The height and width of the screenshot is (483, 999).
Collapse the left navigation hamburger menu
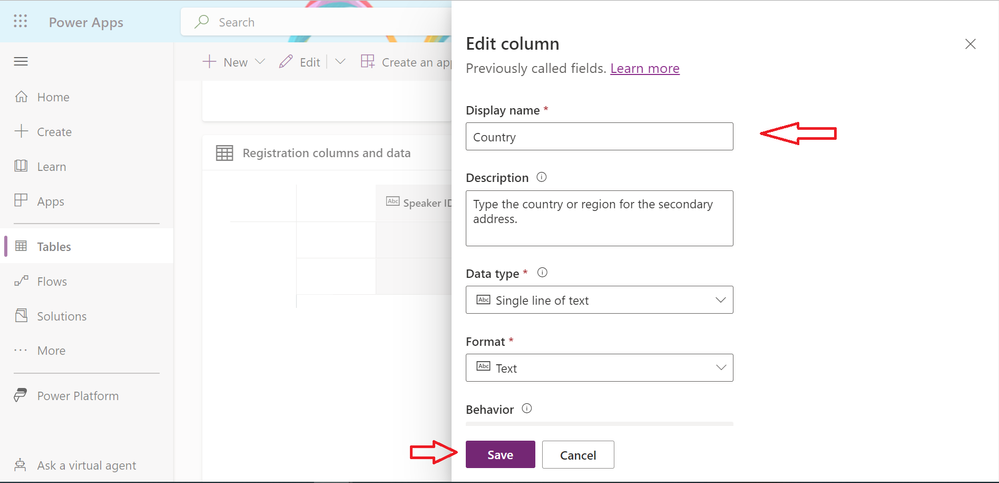click(21, 62)
